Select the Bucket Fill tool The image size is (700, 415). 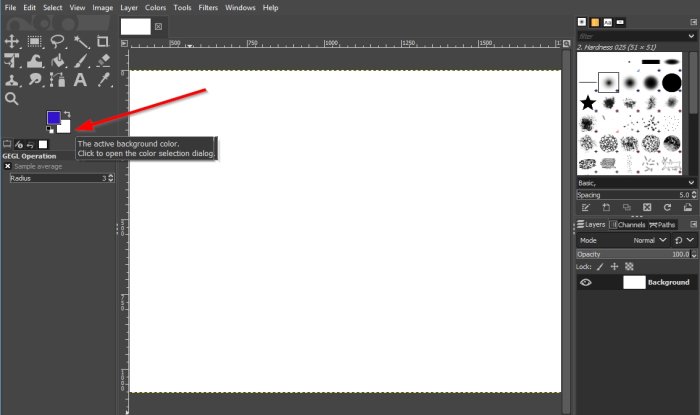click(58, 61)
